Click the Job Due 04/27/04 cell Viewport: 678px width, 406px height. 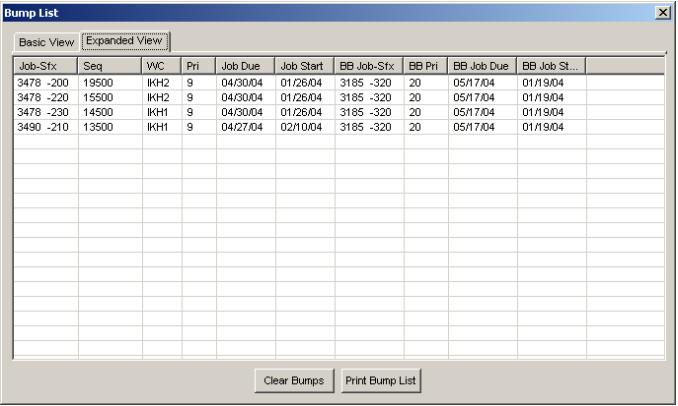pyautogui.click(x=246, y=127)
